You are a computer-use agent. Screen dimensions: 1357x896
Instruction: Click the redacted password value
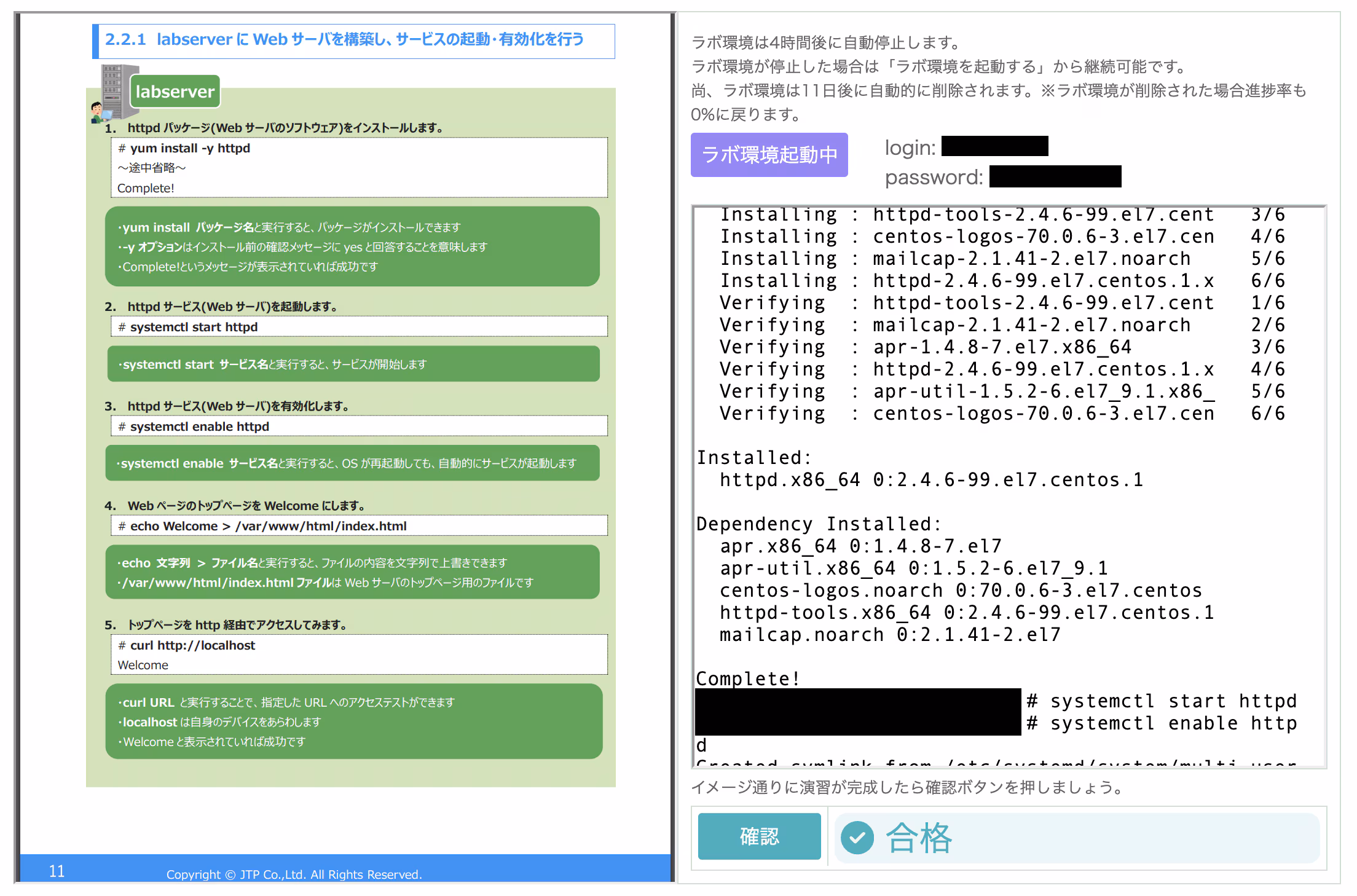1055,176
